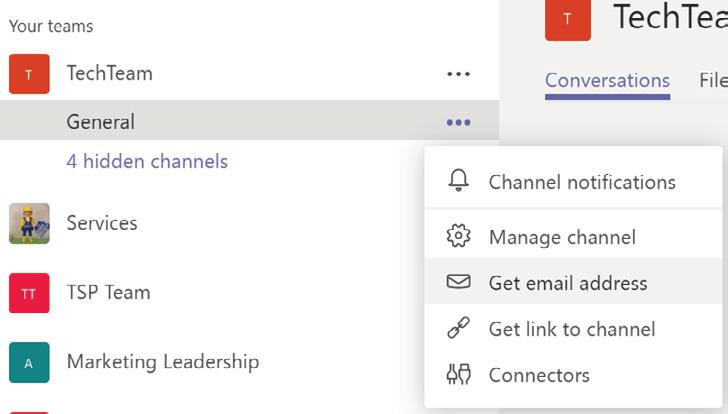
Task: Choose Channel notifications from the menu
Action: pos(573,181)
